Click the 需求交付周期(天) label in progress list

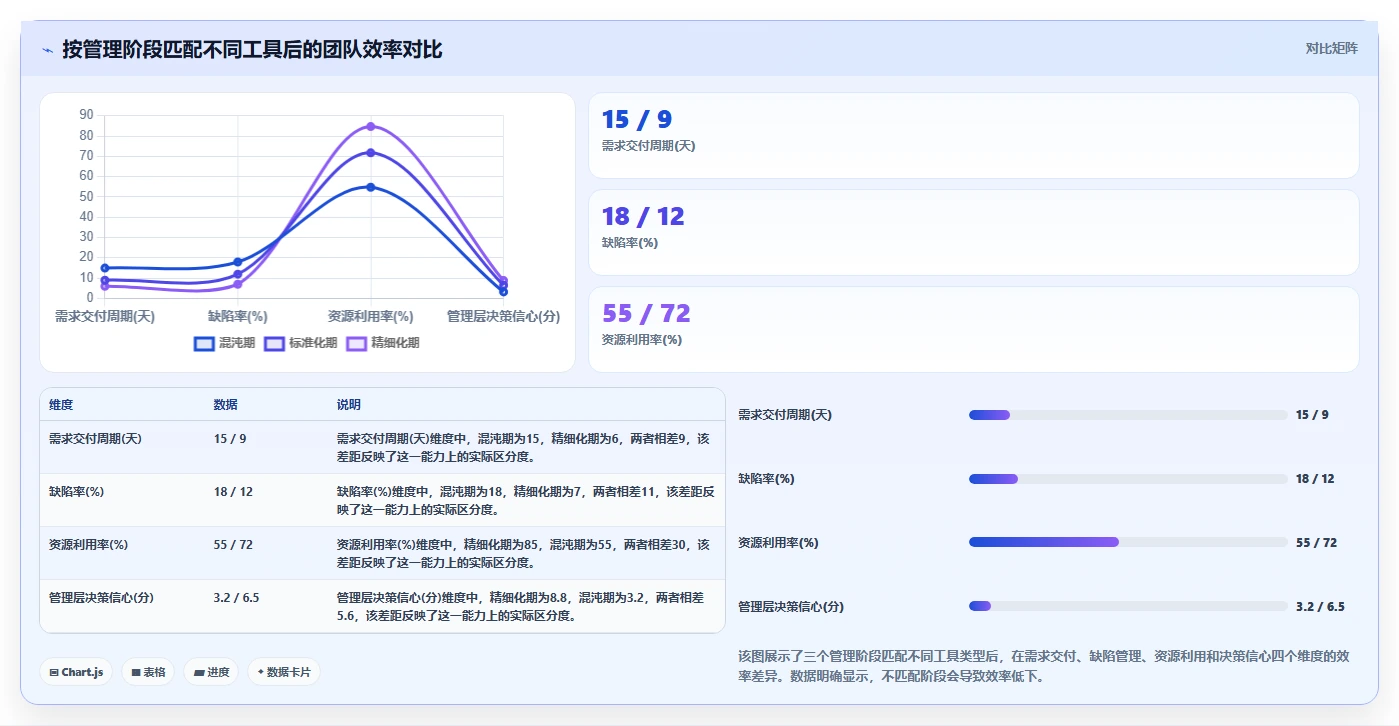click(x=785, y=415)
